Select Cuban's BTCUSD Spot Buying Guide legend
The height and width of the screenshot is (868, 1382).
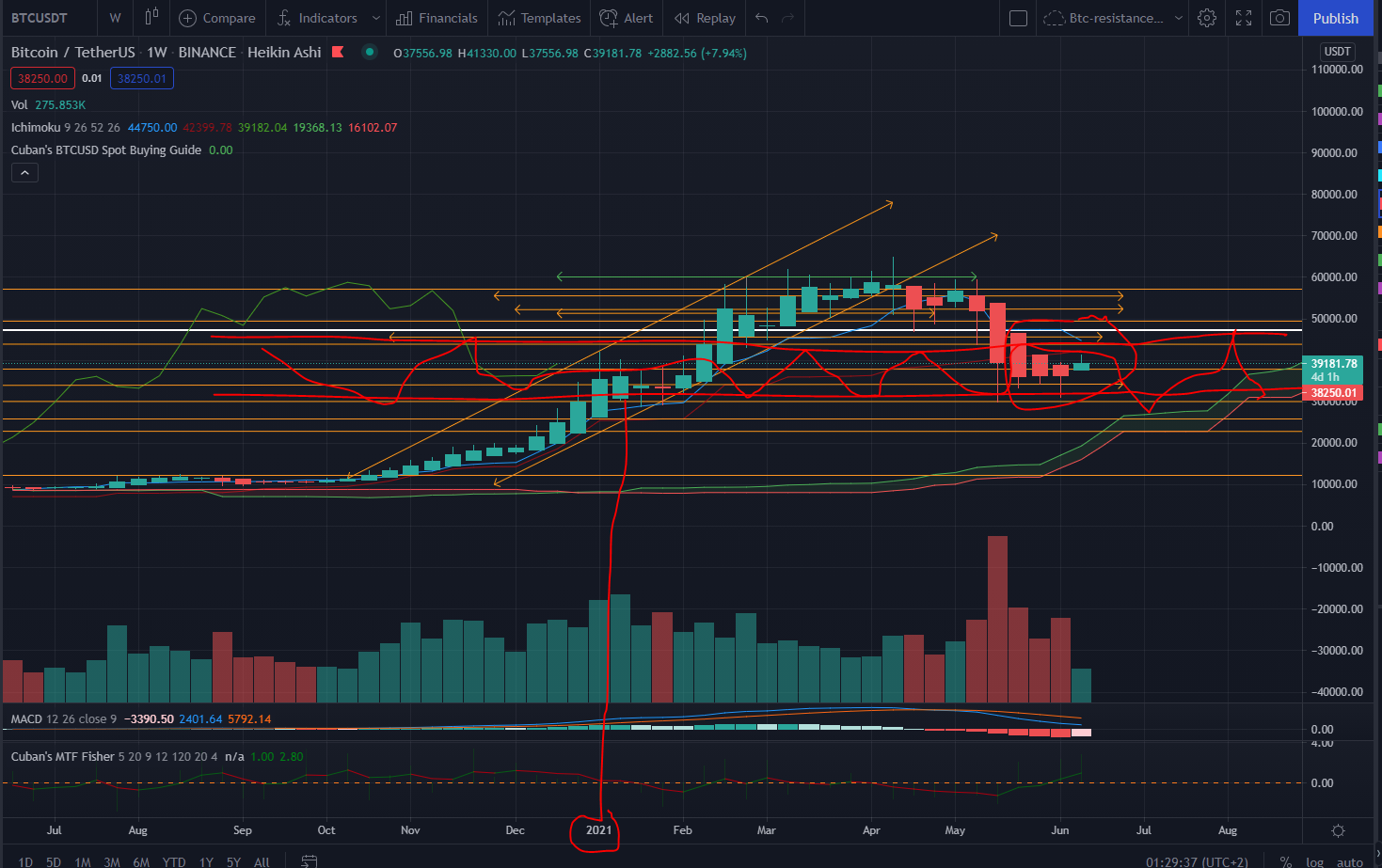click(x=106, y=150)
